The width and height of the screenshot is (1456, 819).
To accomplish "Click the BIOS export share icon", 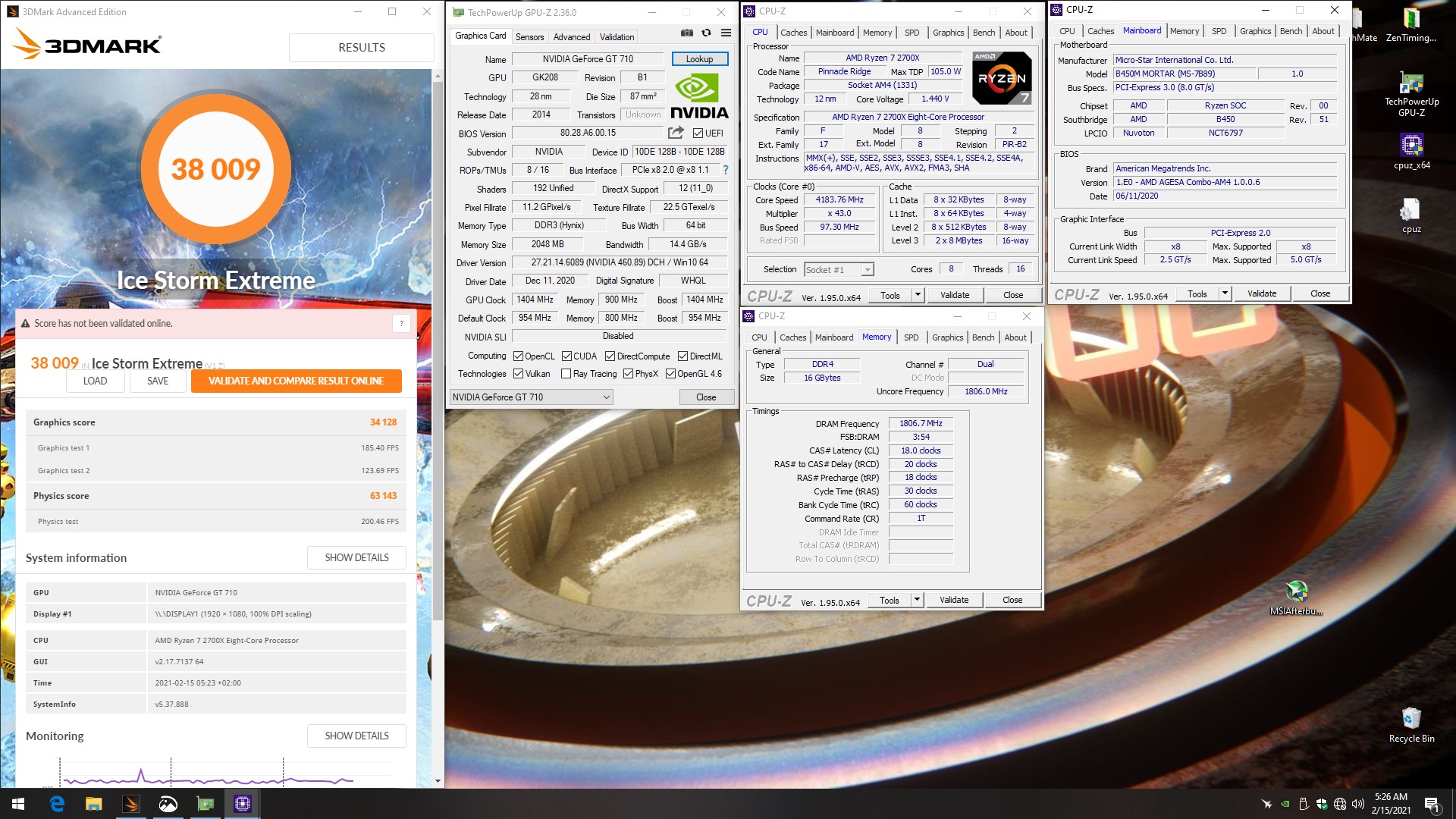I will click(676, 133).
